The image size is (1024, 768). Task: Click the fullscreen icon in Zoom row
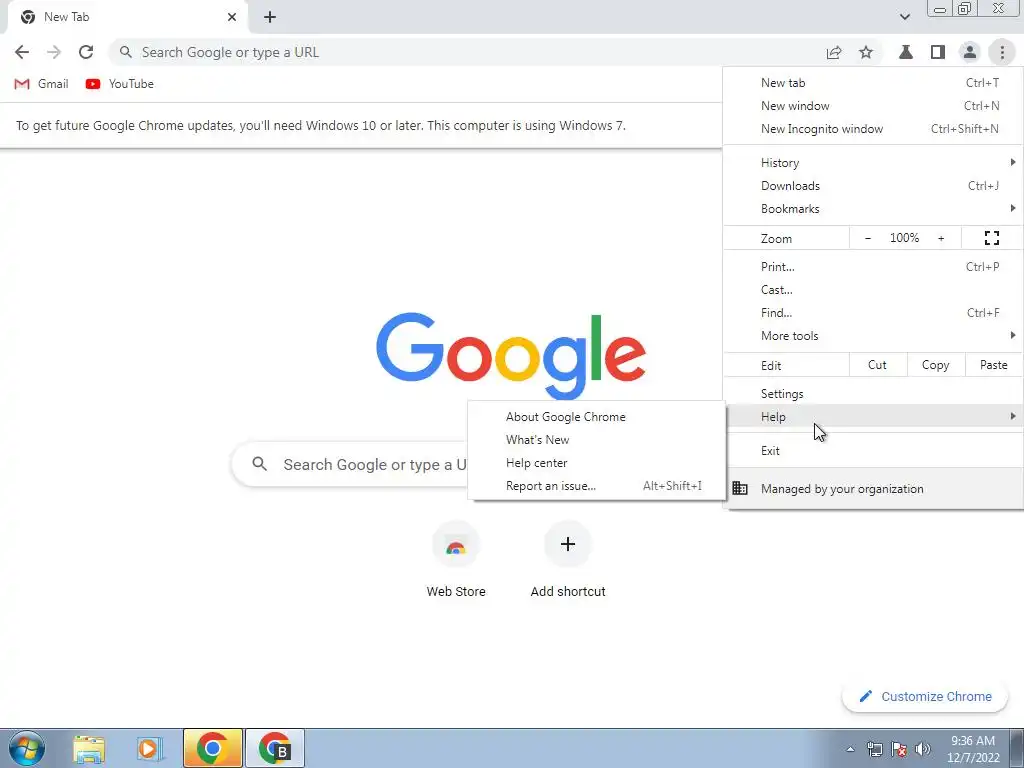991,238
